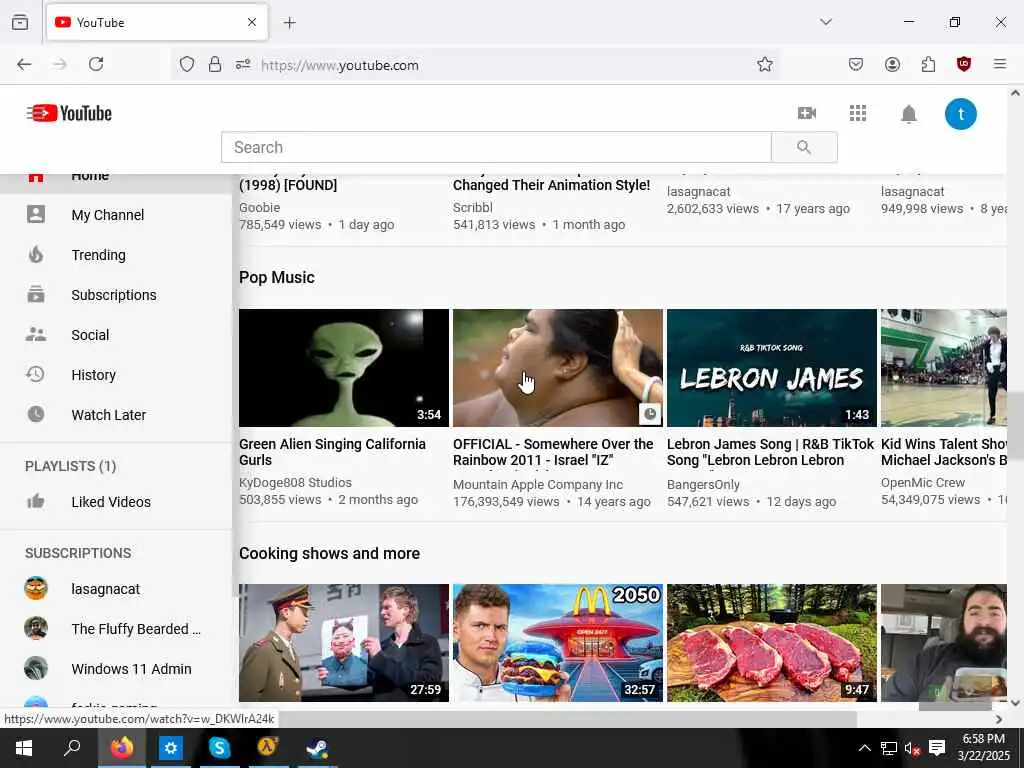This screenshot has width=1024, height=768.
Task: Open the Lebron James Song video title
Action: (x=770, y=452)
